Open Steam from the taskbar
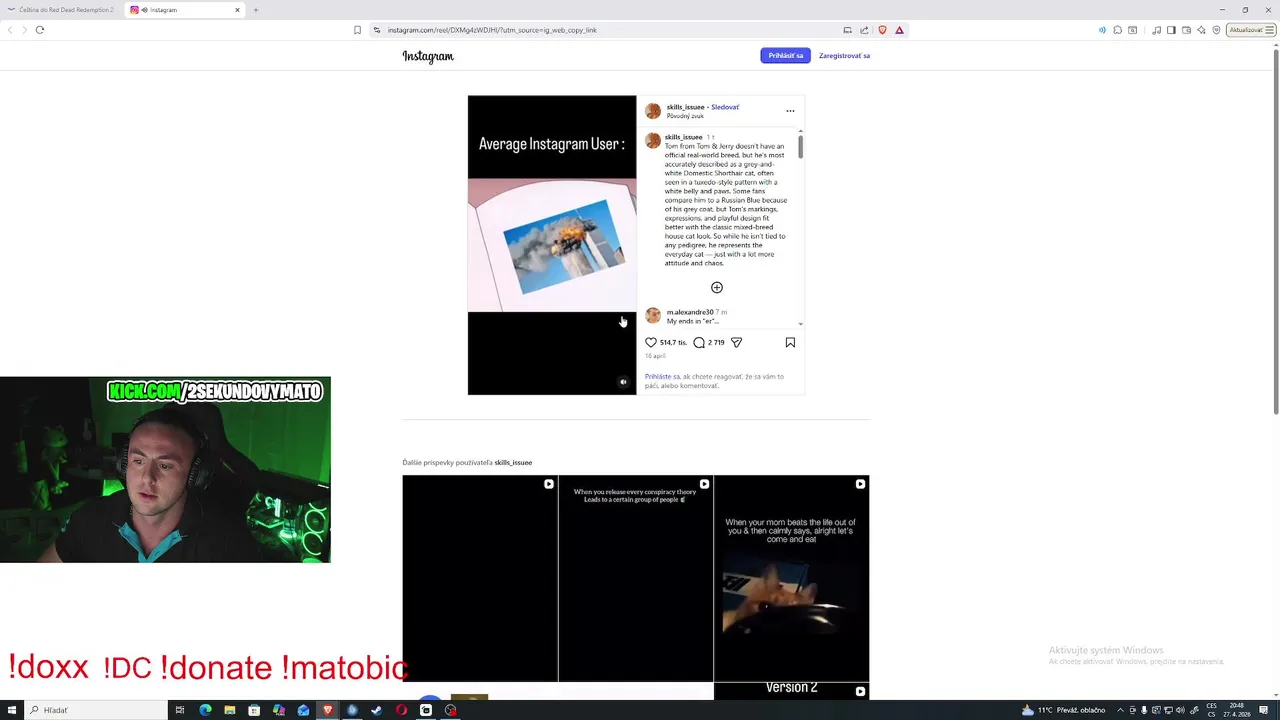This screenshot has height=720, width=1280. (376, 710)
